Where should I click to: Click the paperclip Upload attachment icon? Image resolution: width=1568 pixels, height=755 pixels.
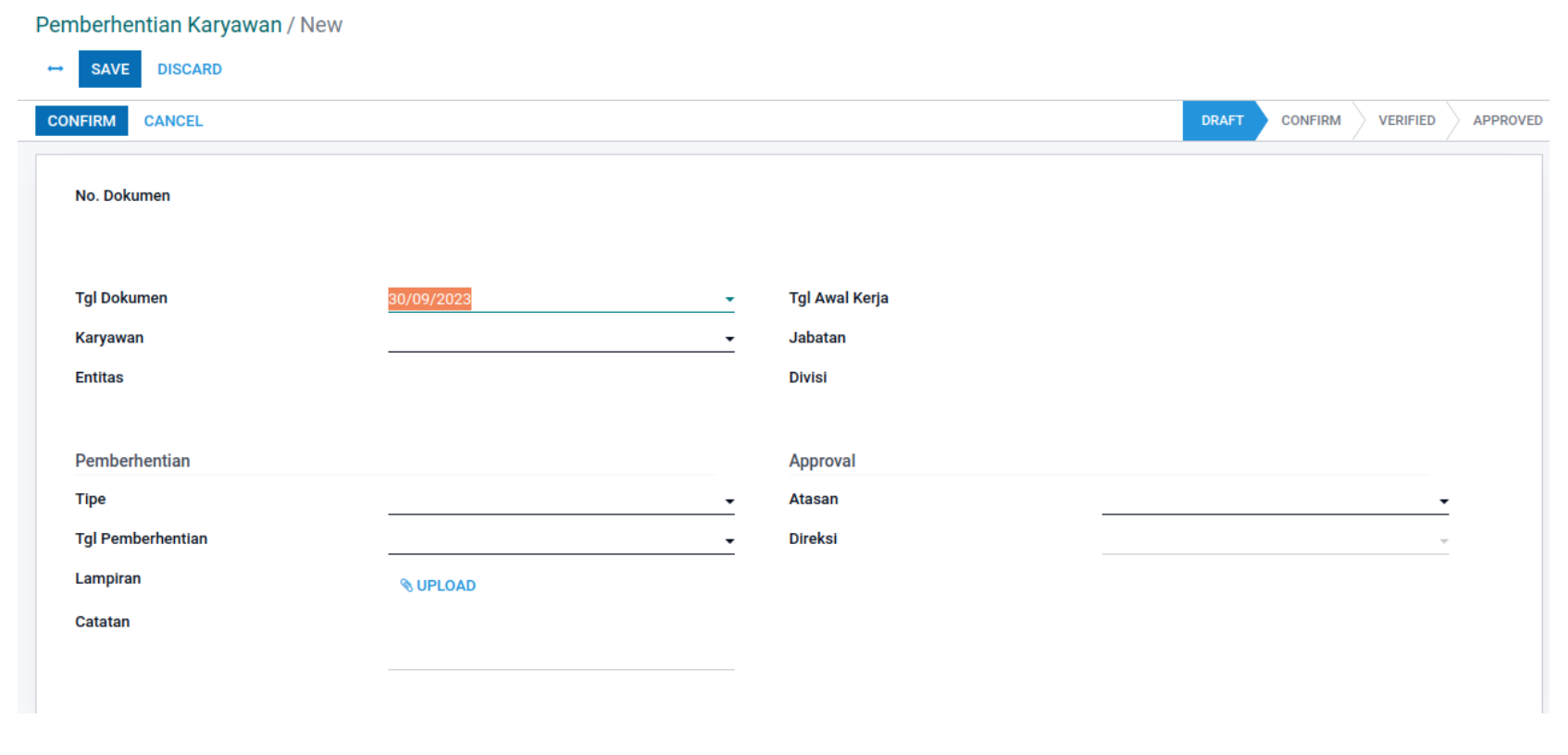[405, 586]
